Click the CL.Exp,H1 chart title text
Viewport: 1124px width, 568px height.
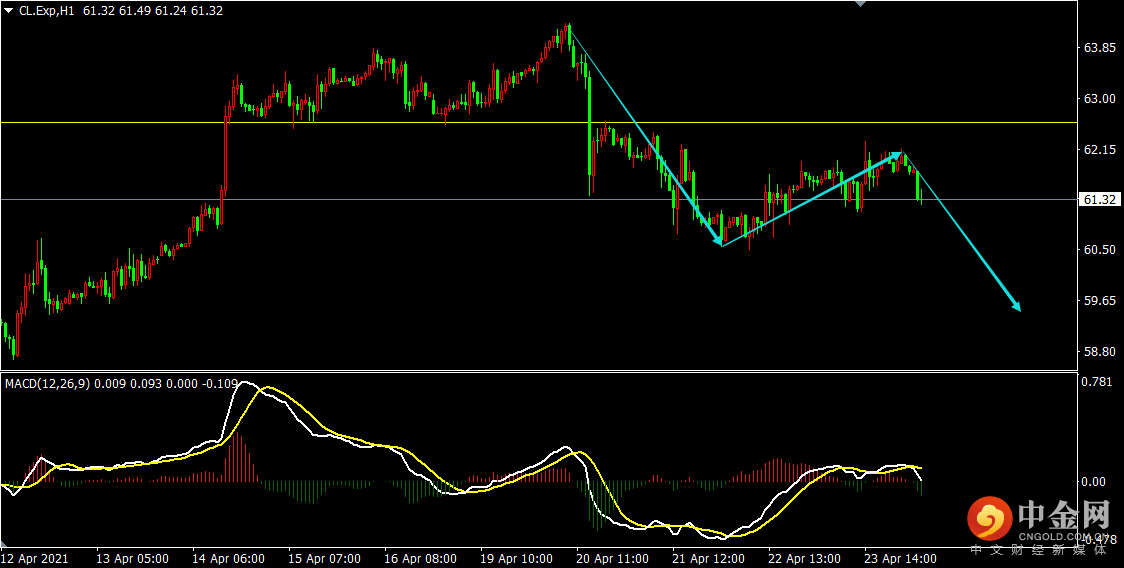coord(46,11)
